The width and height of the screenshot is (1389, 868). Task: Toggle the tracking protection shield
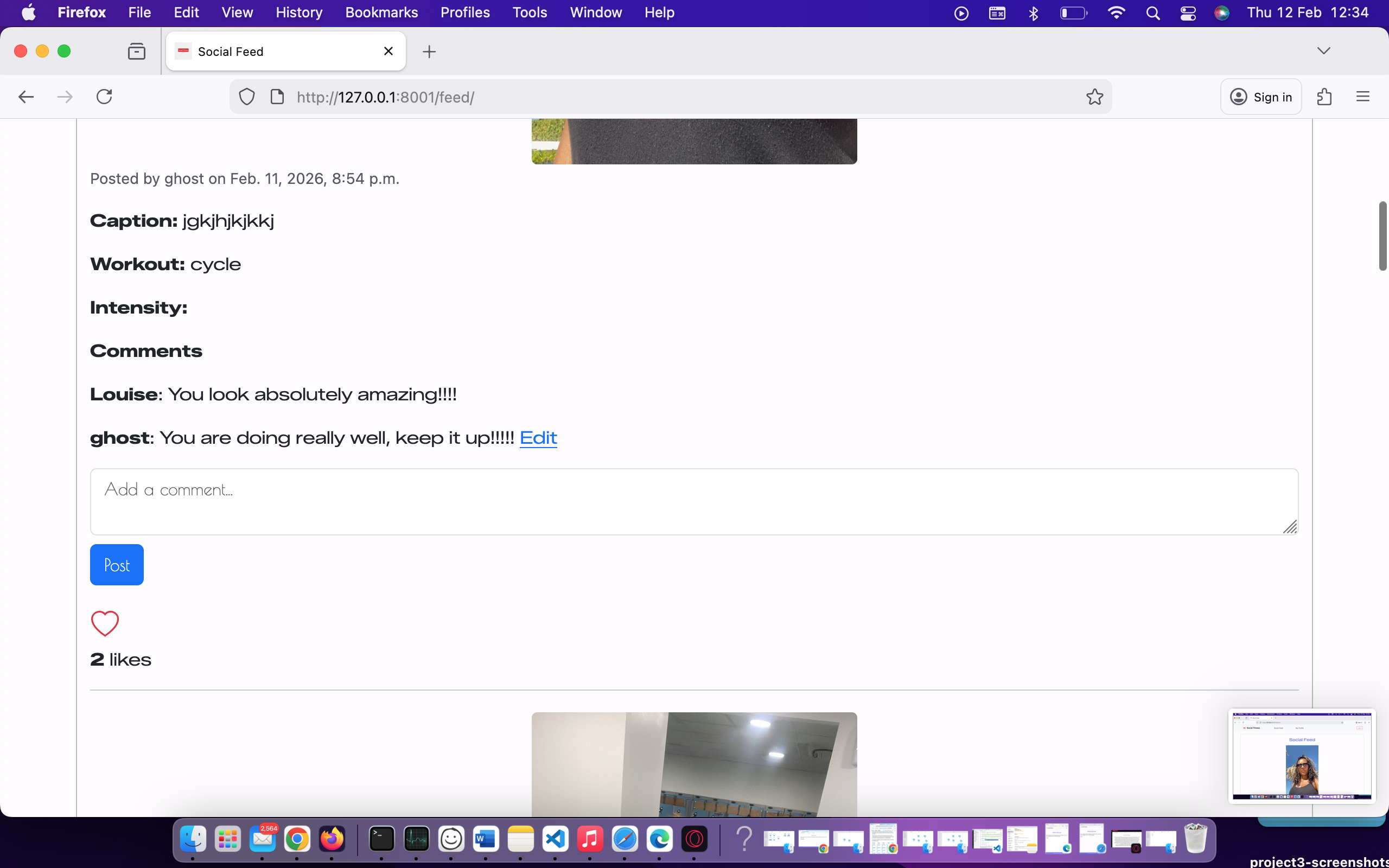(x=246, y=96)
